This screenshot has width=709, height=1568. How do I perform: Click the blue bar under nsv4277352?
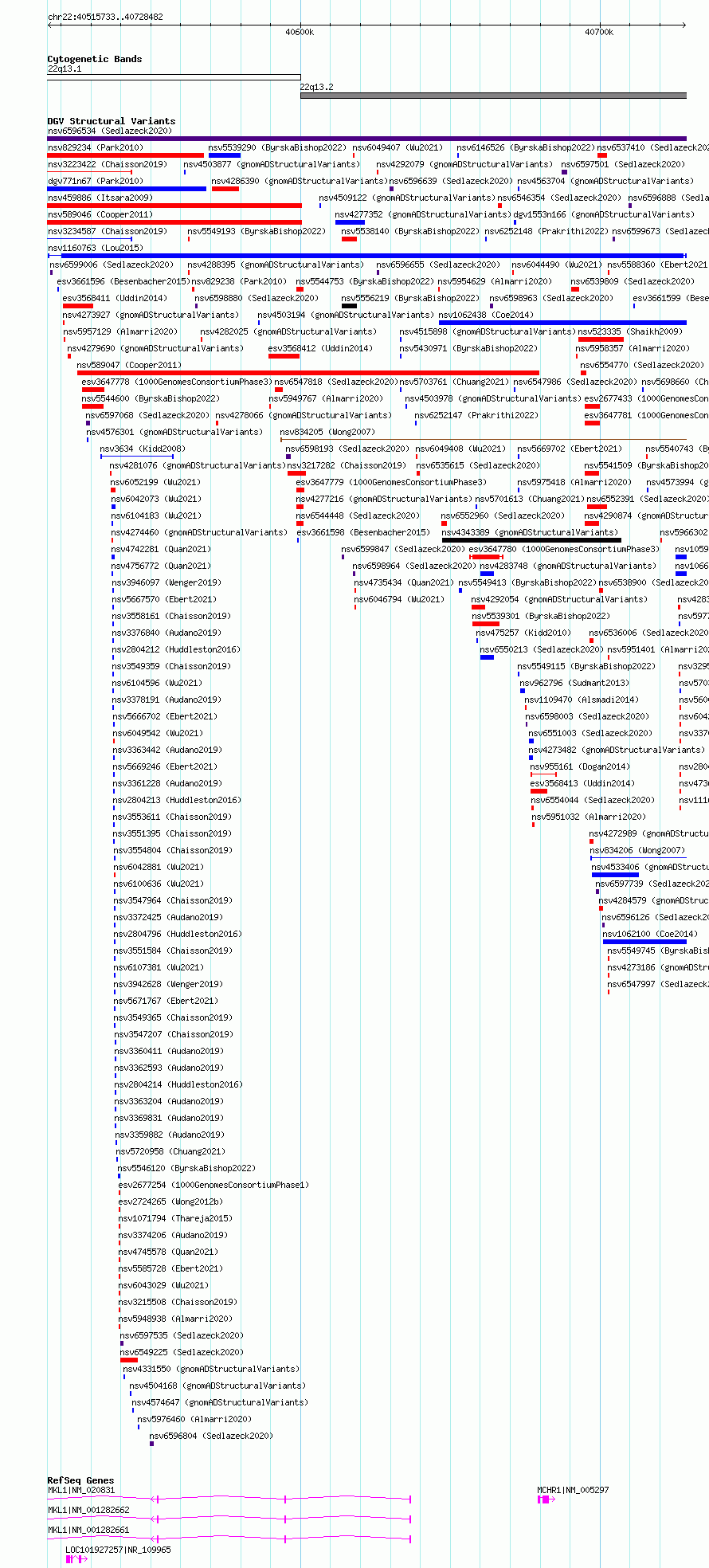[350, 222]
